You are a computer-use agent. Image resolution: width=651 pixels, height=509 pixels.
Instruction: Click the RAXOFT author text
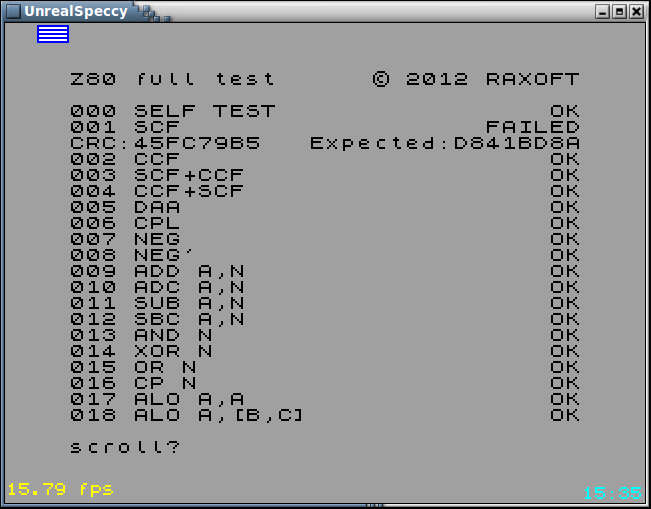[532, 79]
